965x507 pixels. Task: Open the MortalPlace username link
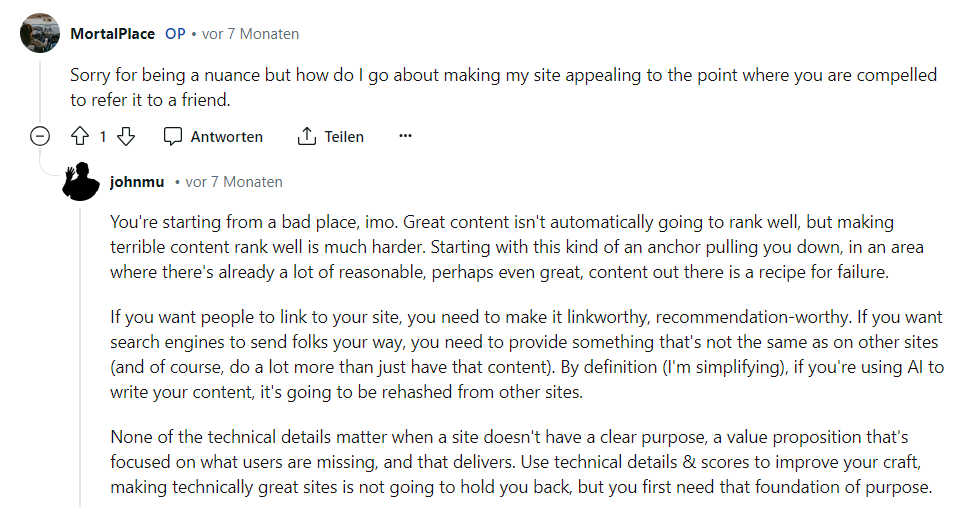click(x=113, y=34)
